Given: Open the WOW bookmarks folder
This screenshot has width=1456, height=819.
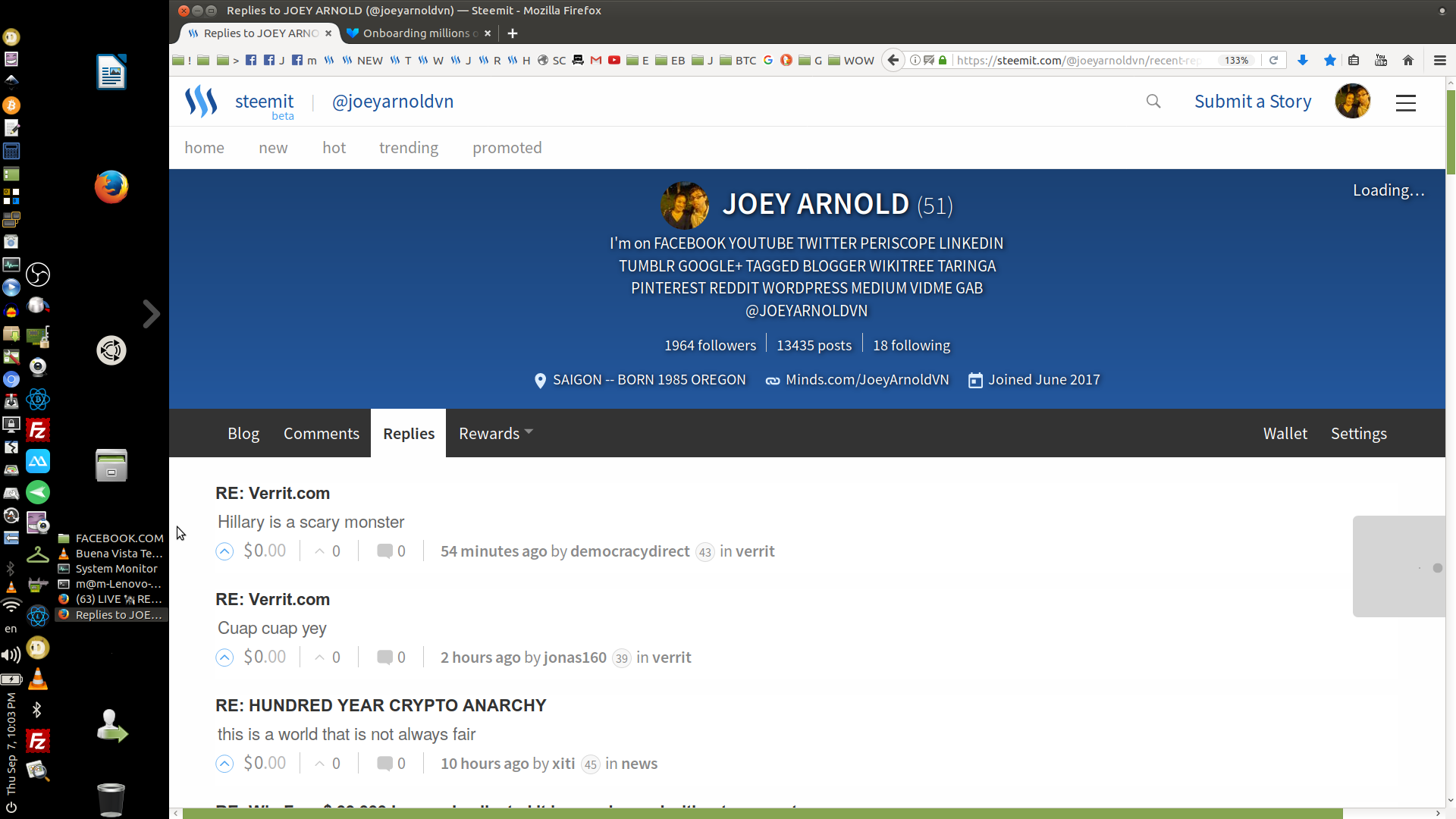Looking at the screenshot, I should pos(851,60).
